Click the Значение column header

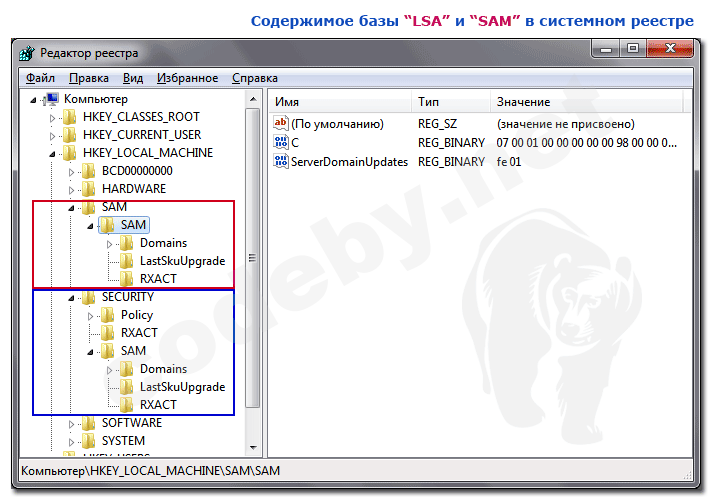pyautogui.click(x=587, y=102)
